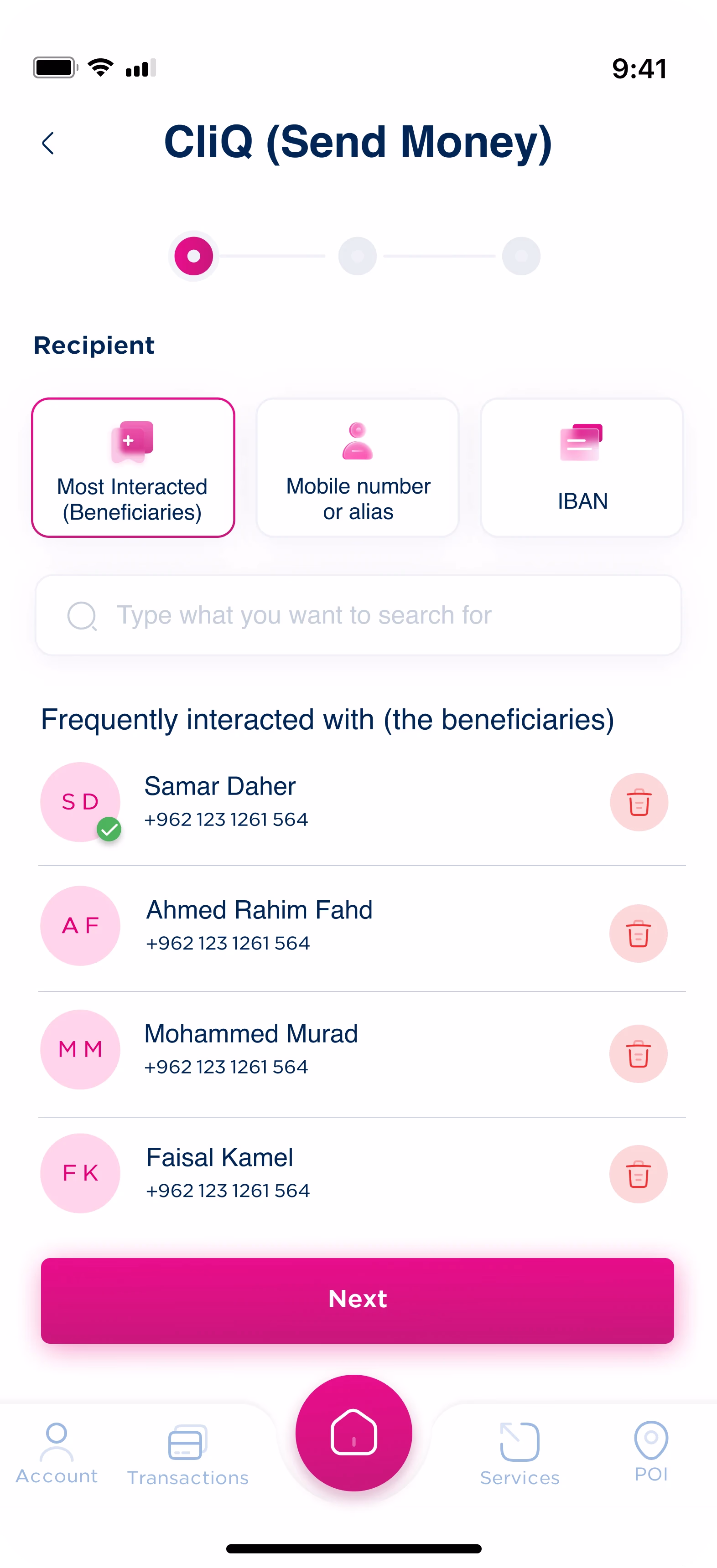Select Samar Daher's SD avatar
Screen dimensions: 717x1568
80,802
